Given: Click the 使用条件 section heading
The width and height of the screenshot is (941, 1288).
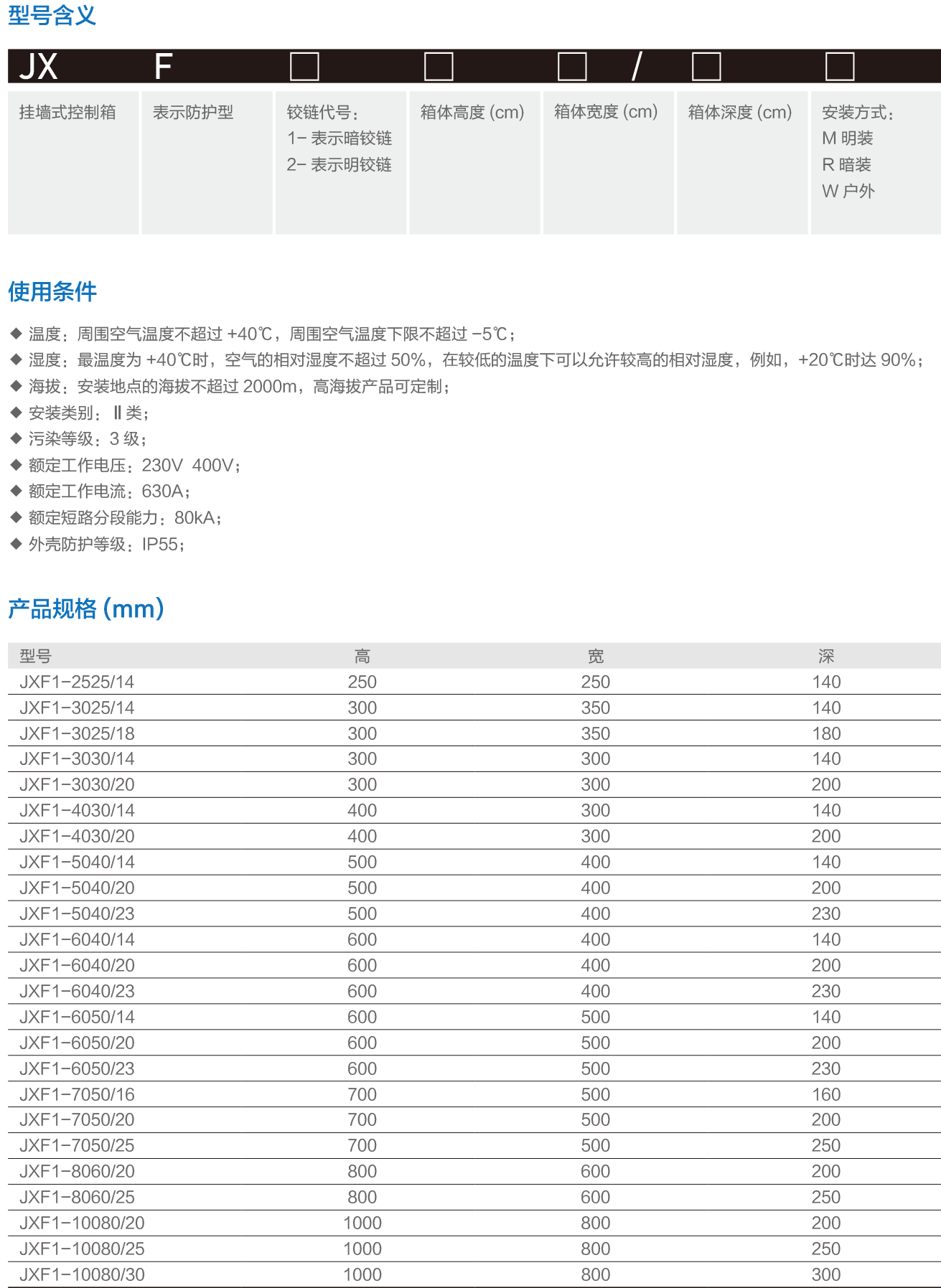Looking at the screenshot, I should point(52,291).
